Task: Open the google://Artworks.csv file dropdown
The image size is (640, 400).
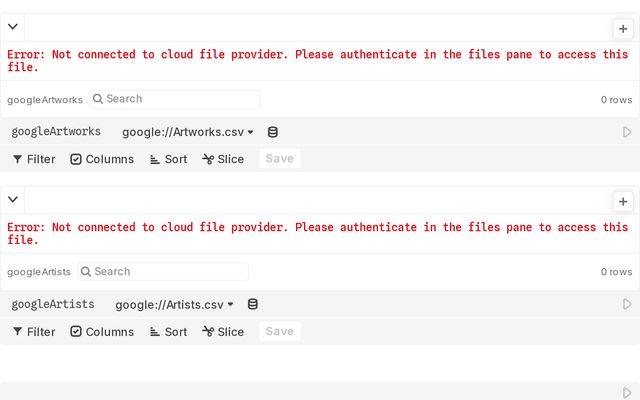Action: pyautogui.click(x=188, y=132)
